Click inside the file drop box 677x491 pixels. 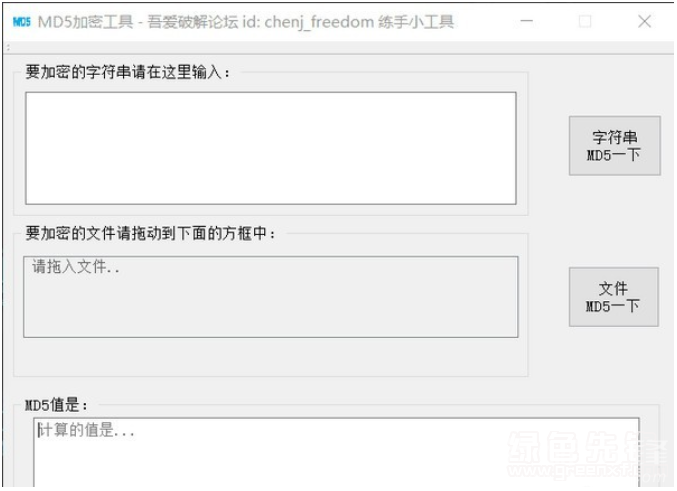[x=271, y=297]
